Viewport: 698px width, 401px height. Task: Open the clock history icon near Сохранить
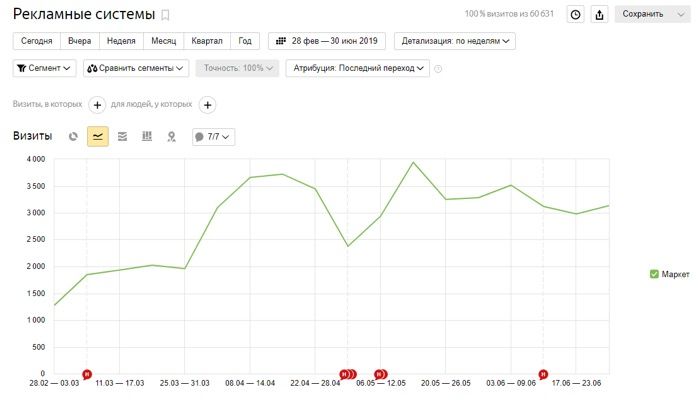click(575, 14)
